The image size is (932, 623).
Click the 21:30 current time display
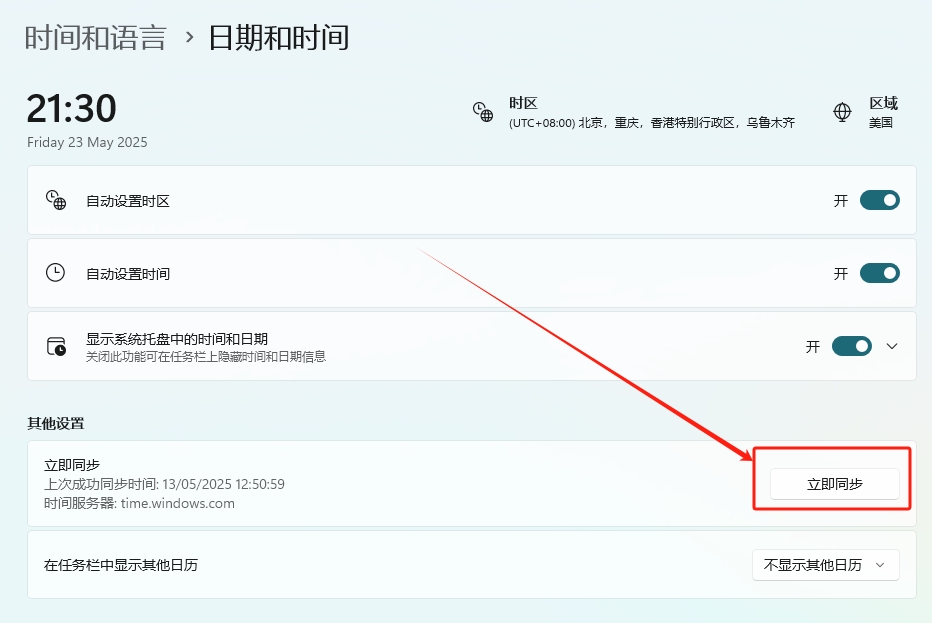point(71,108)
